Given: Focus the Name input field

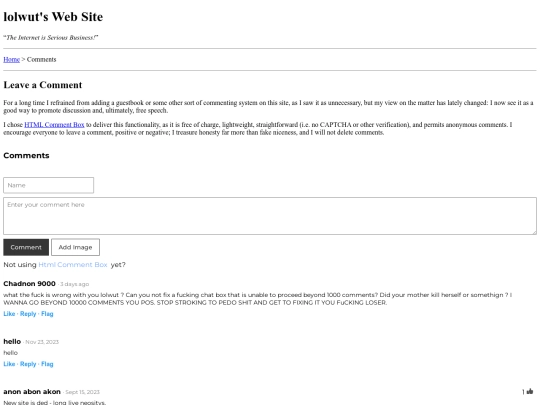Looking at the screenshot, I should click(49, 185).
